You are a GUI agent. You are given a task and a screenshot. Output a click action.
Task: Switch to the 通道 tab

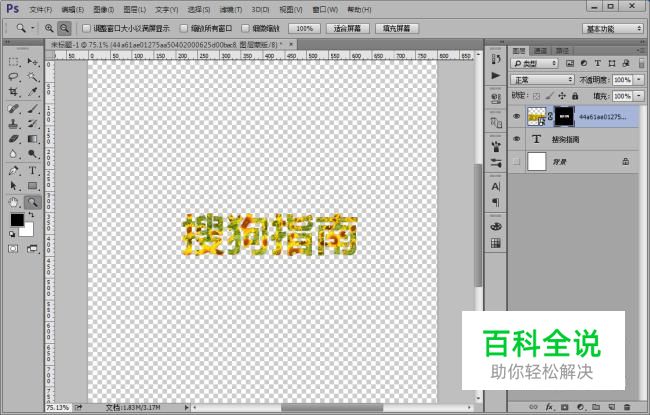pos(540,51)
